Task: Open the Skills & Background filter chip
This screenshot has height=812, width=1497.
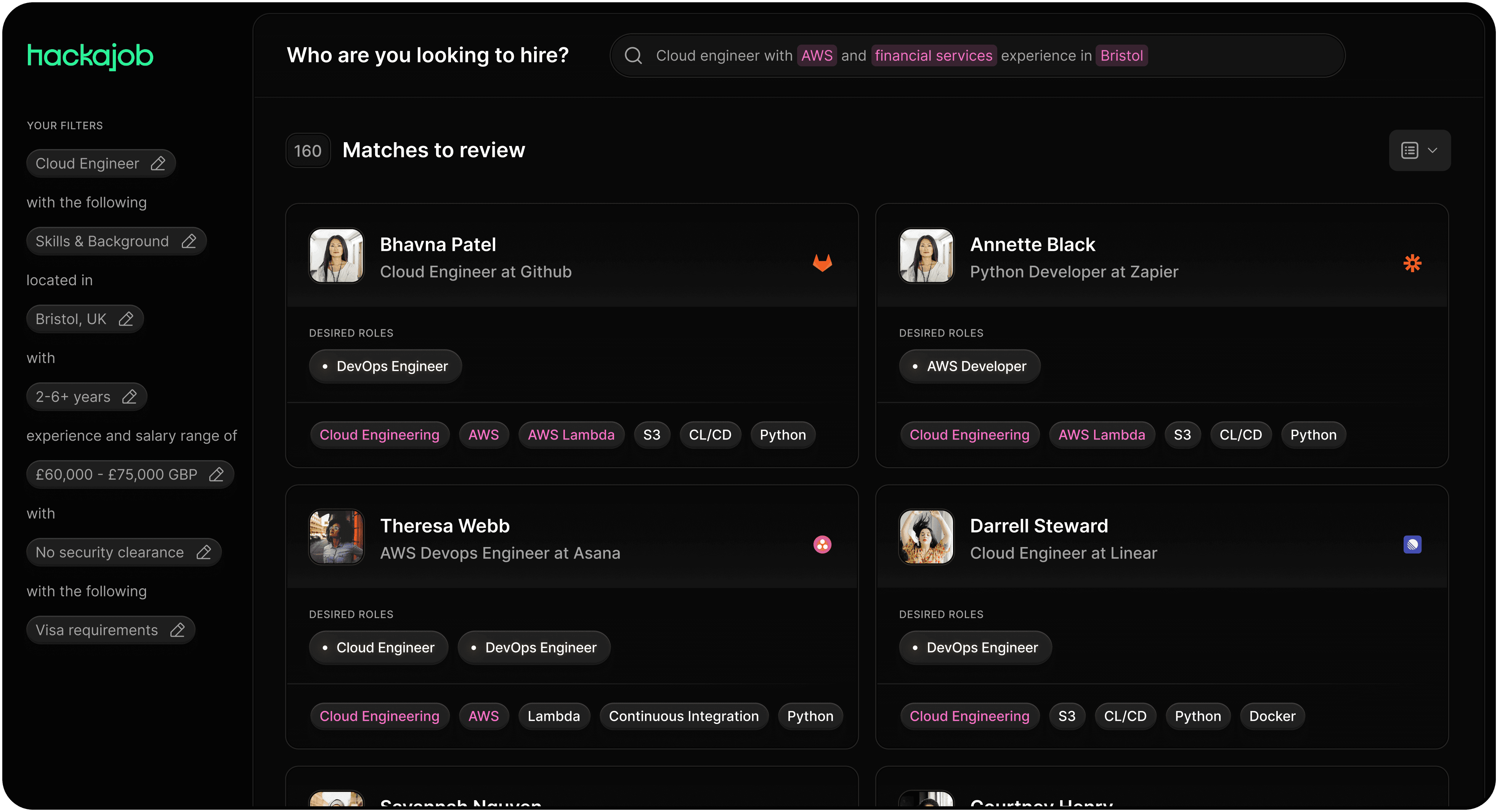Action: point(116,242)
